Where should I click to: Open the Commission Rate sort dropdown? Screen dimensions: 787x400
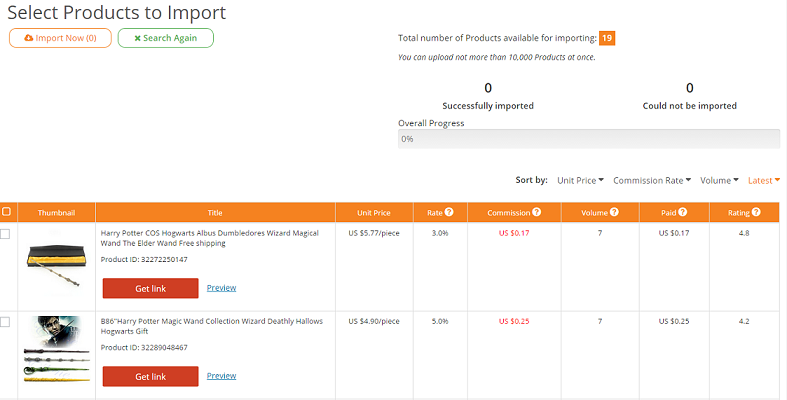click(x=652, y=180)
